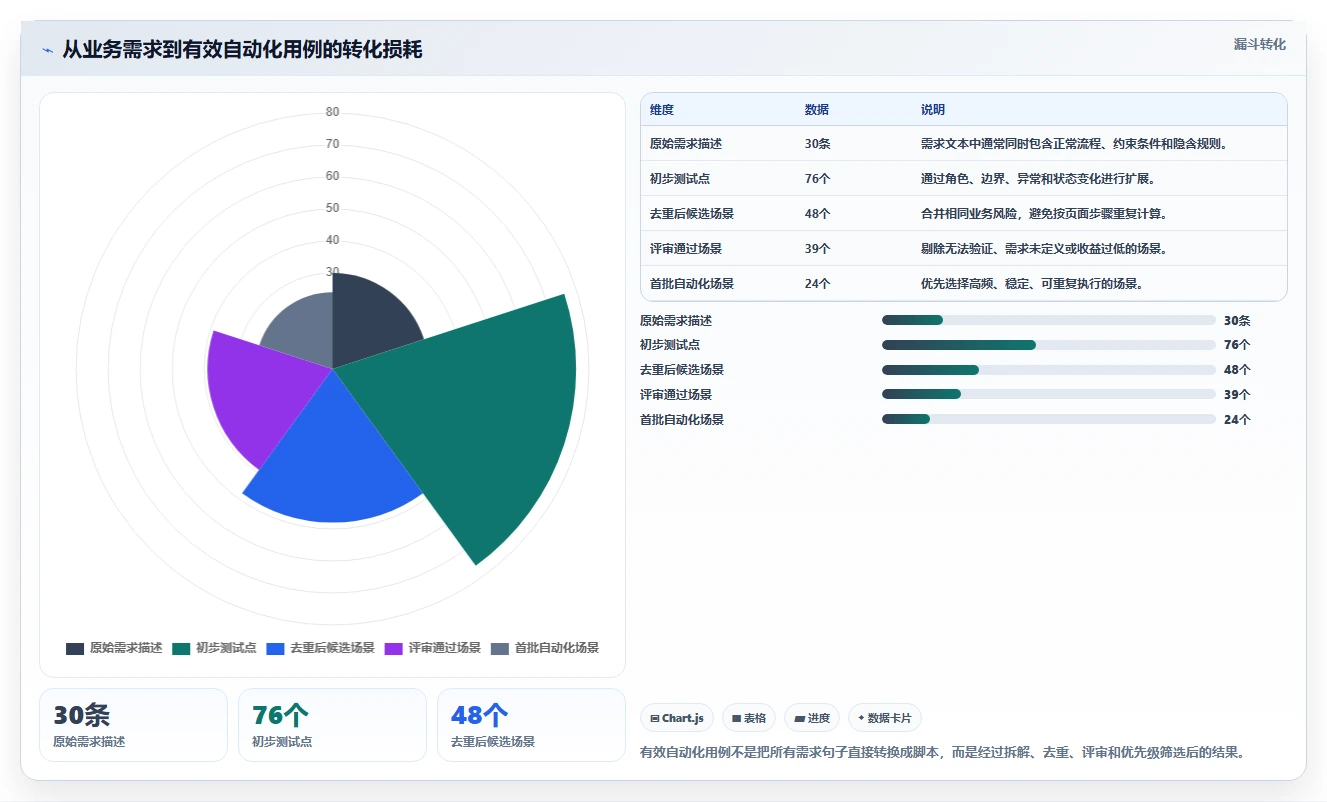Click the 去重后候选场景 progress bar
The width and height of the screenshot is (1327, 802).
pos(1049,370)
